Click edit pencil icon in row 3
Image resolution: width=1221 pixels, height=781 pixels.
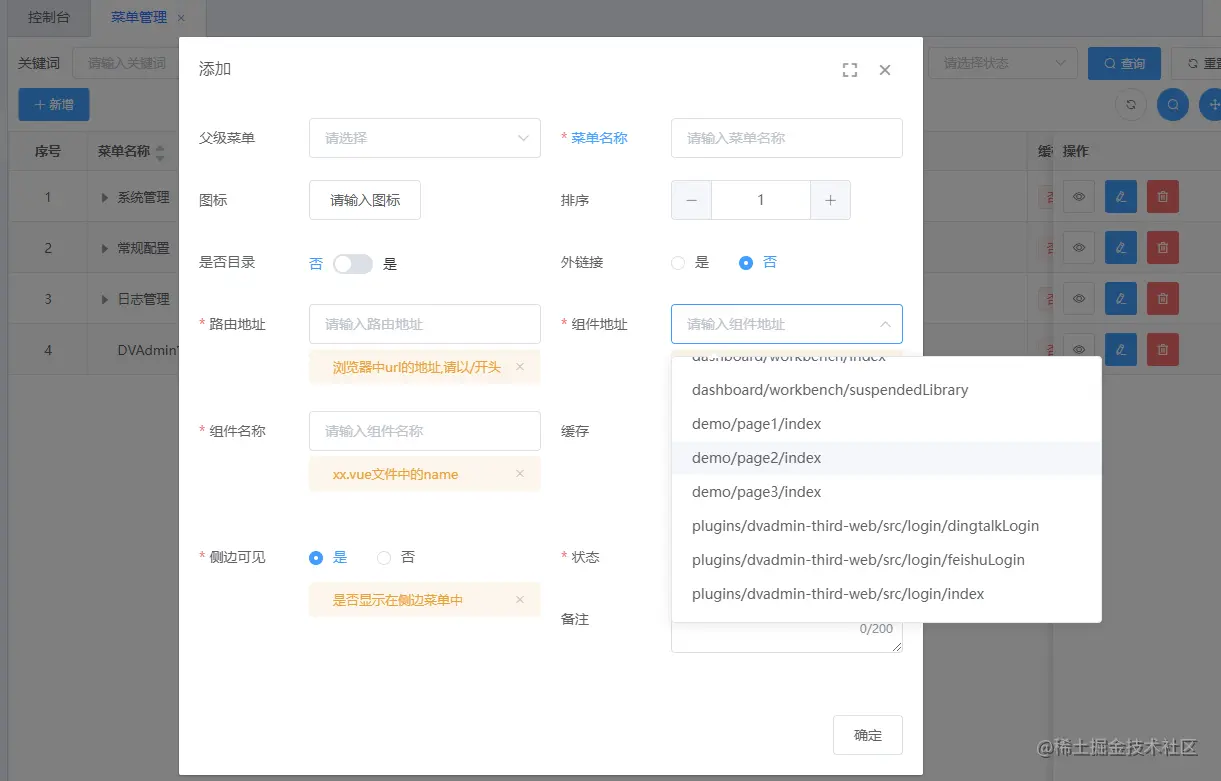click(x=1121, y=298)
